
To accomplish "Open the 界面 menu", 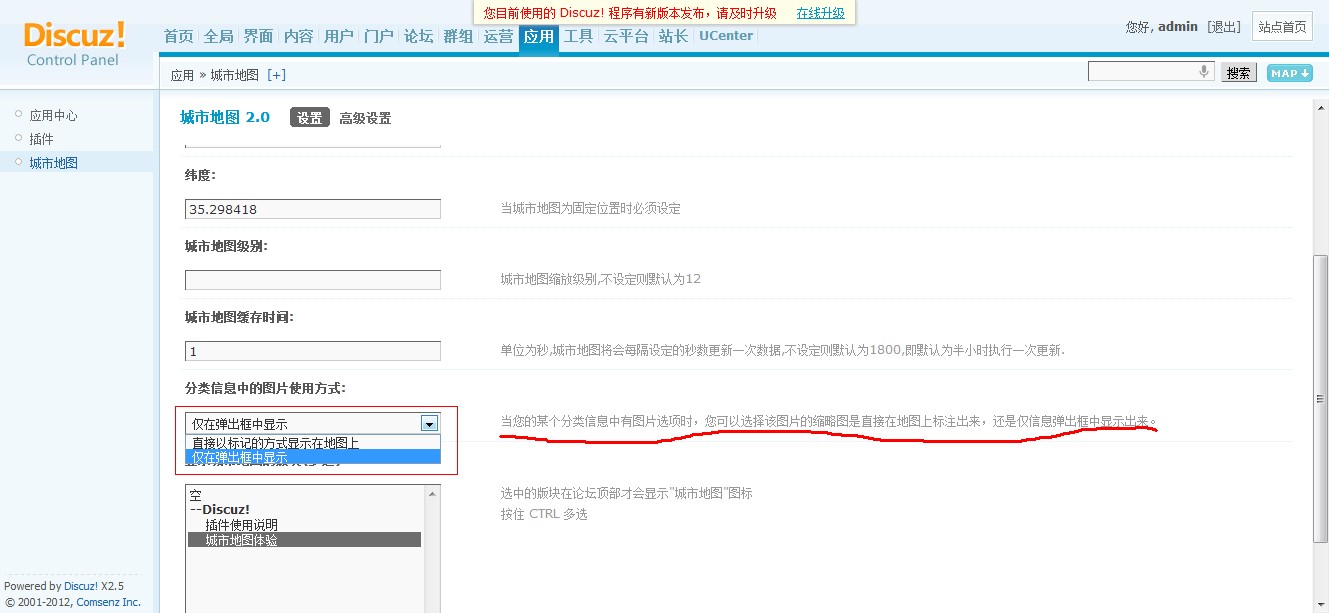I will point(259,36).
